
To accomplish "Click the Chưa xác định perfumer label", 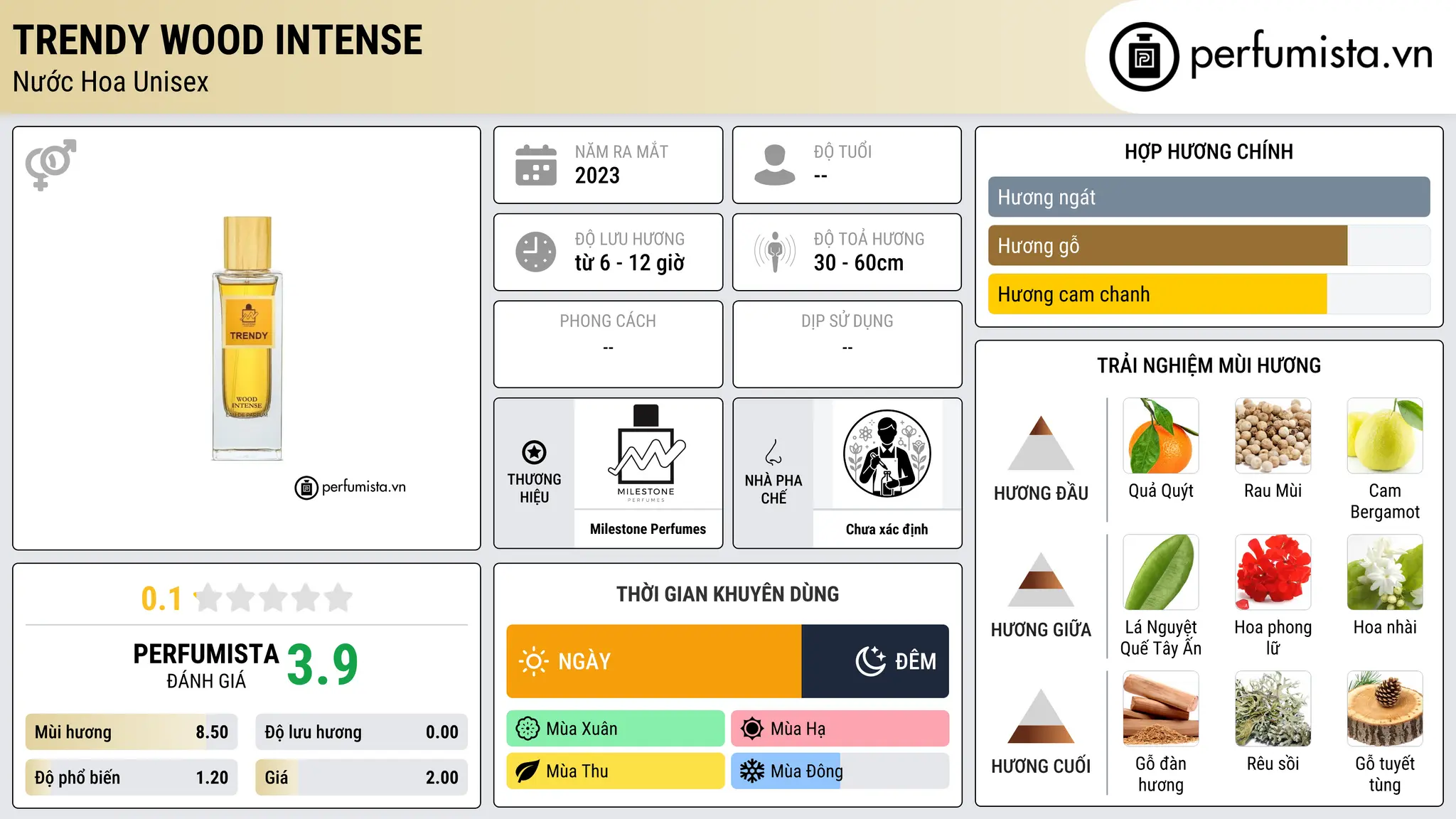I will pyautogui.click(x=887, y=529).
